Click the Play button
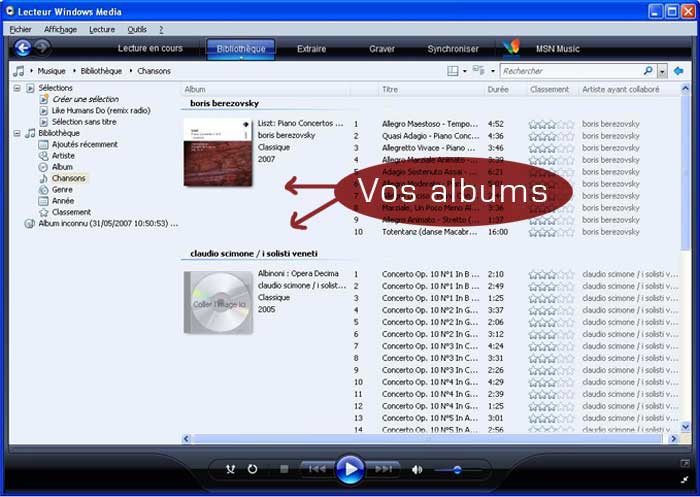The image size is (700, 497). (x=349, y=469)
